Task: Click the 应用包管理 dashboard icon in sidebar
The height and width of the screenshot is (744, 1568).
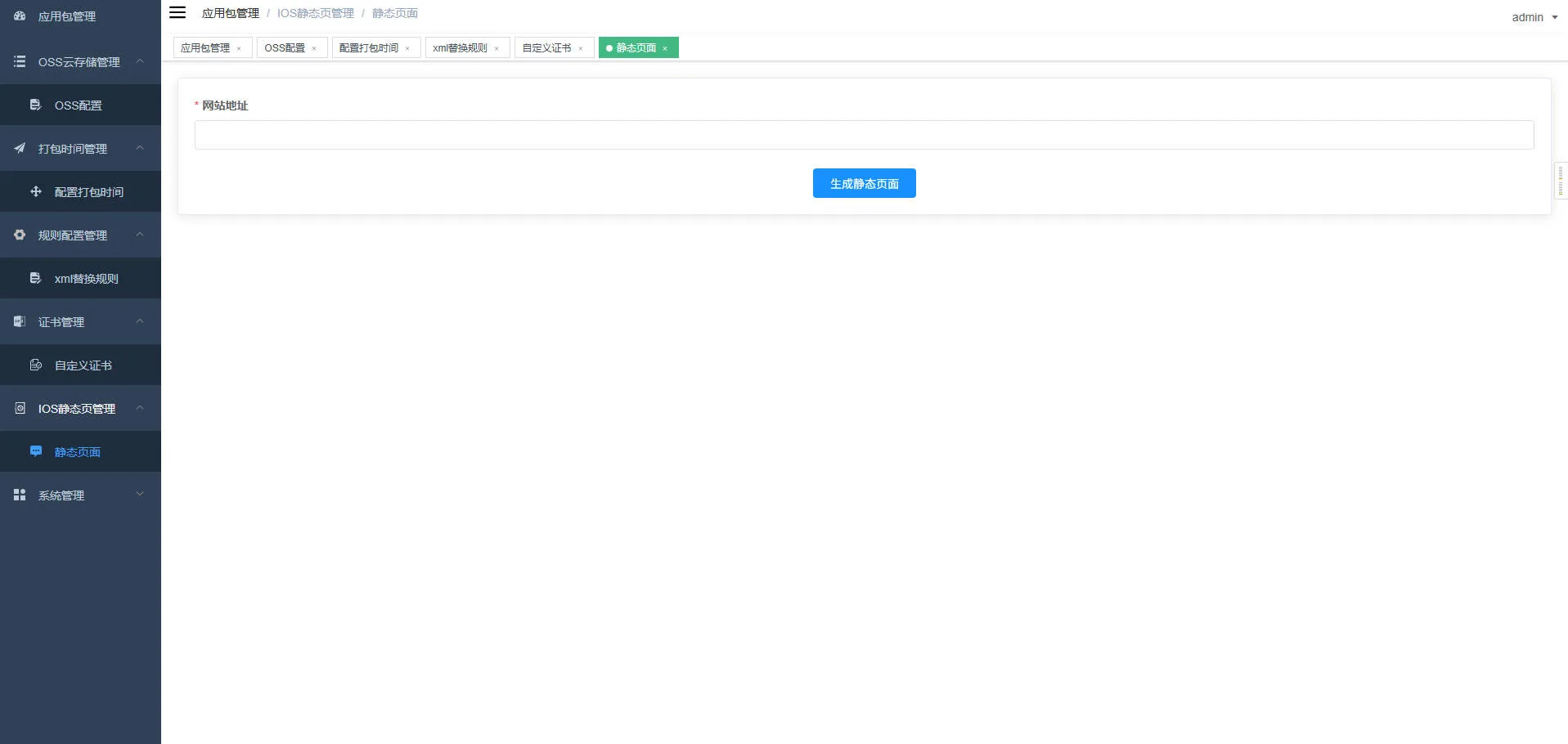Action: point(20,16)
